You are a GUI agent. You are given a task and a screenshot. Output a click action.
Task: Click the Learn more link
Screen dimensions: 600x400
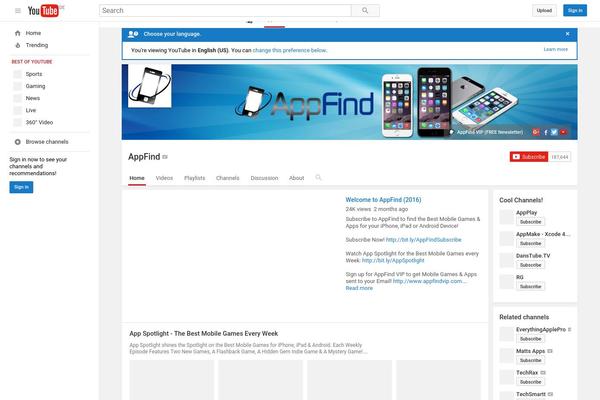point(556,49)
